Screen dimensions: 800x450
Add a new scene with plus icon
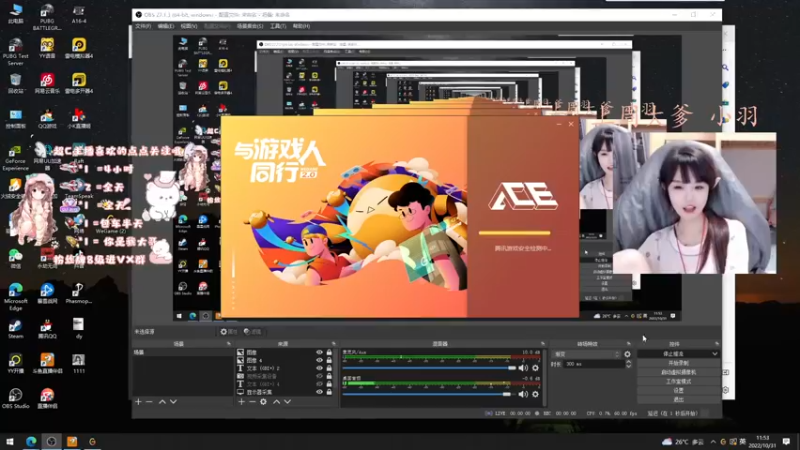click(x=138, y=402)
